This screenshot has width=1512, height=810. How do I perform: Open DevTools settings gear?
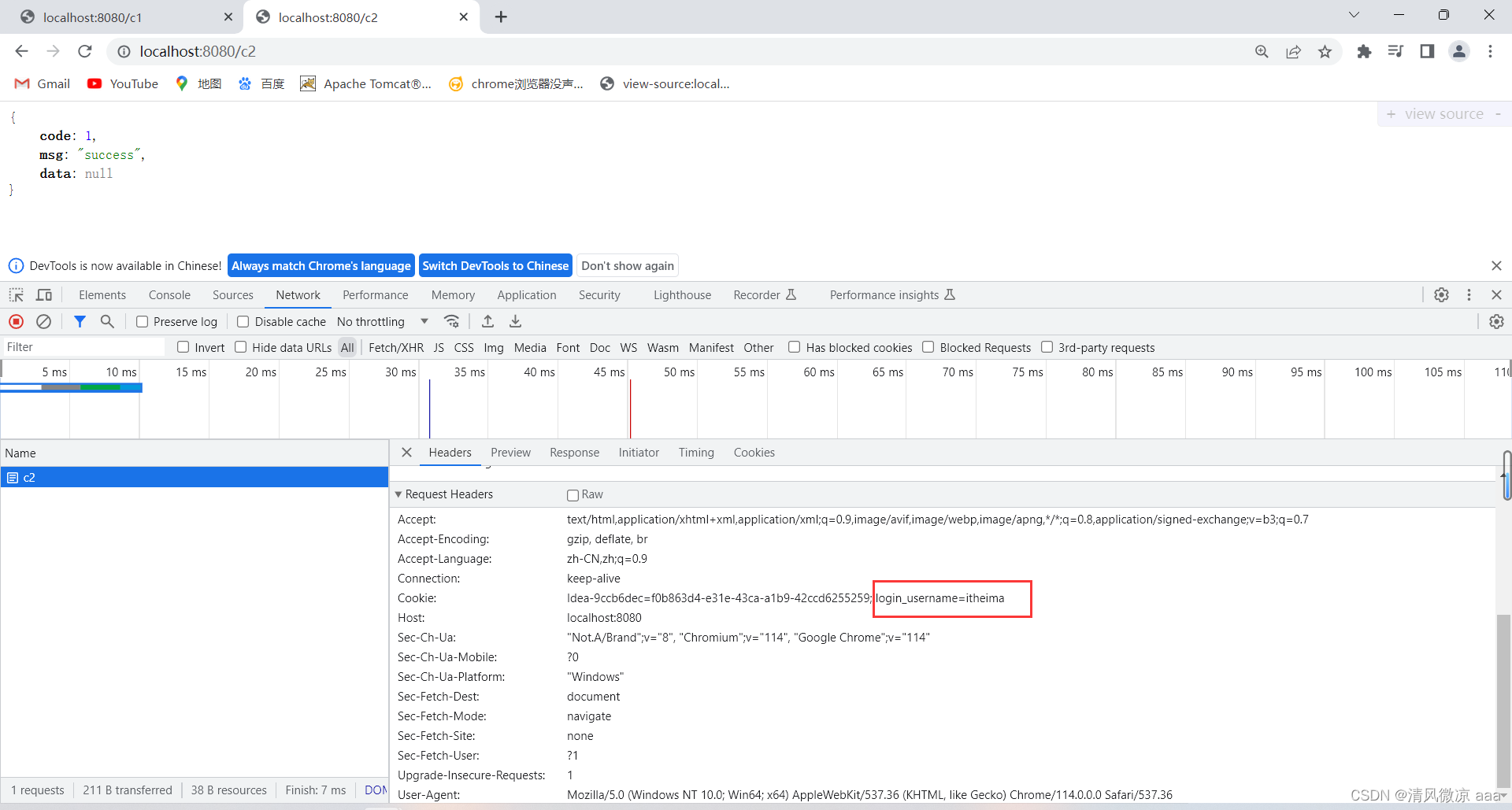coord(1441,294)
